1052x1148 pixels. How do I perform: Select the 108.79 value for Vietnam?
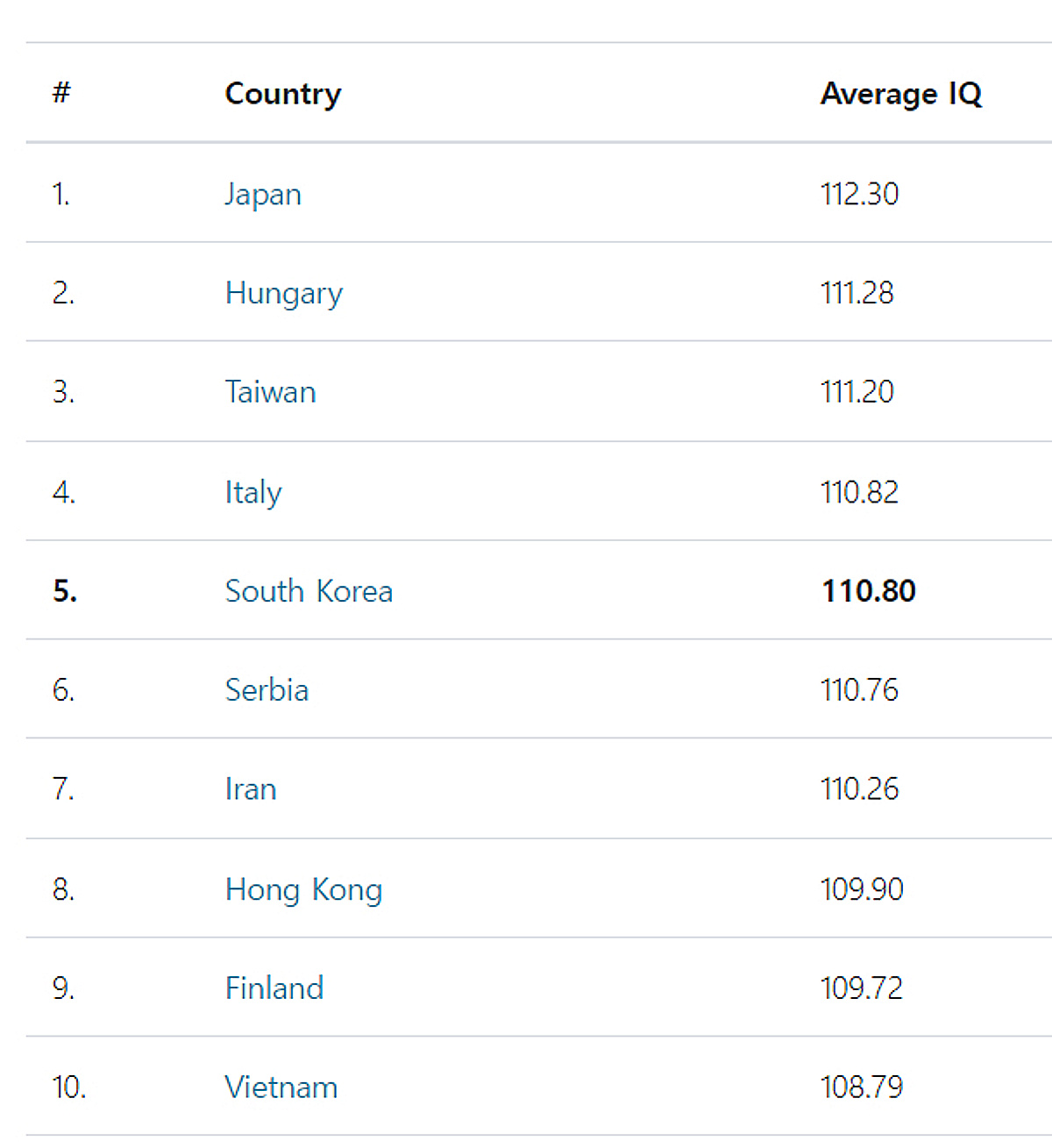[861, 1087]
